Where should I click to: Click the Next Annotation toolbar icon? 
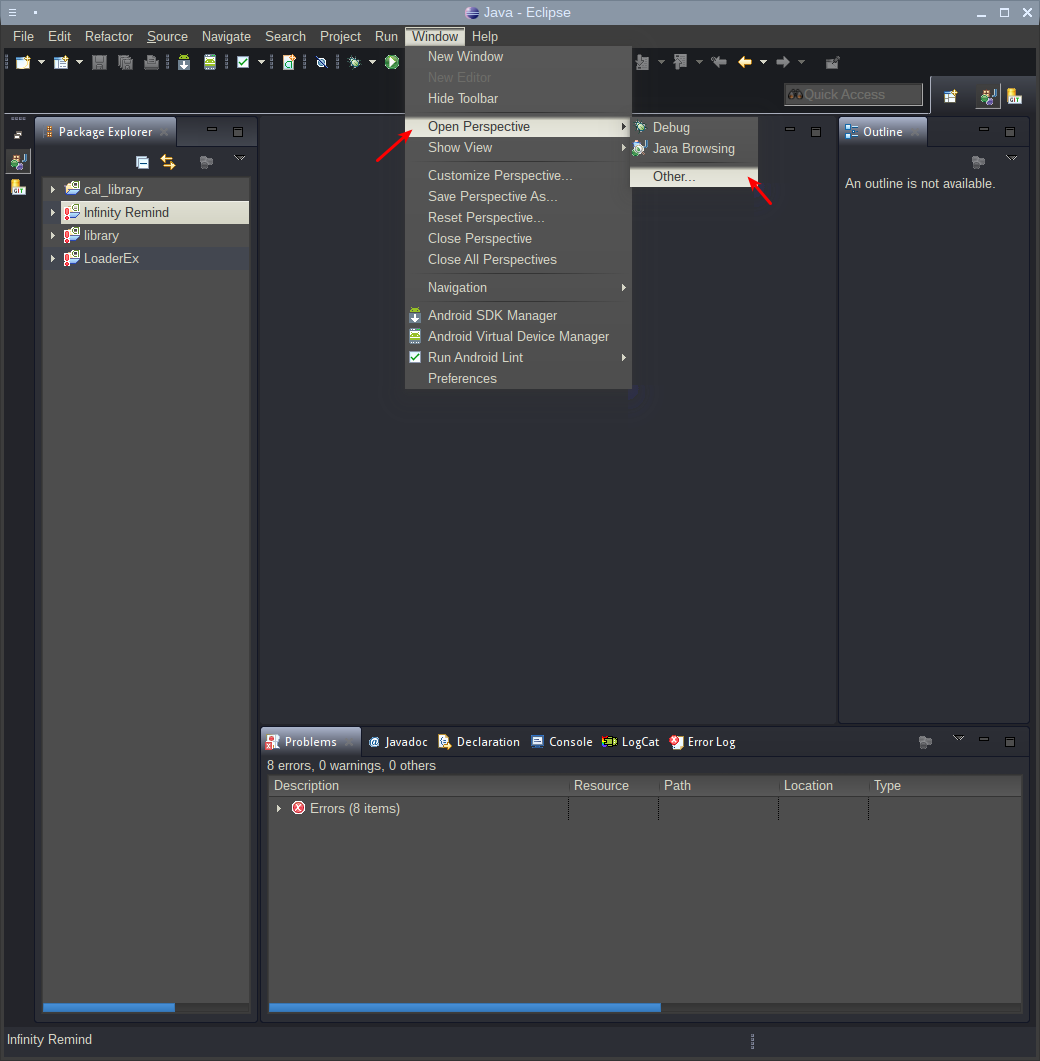(642, 63)
